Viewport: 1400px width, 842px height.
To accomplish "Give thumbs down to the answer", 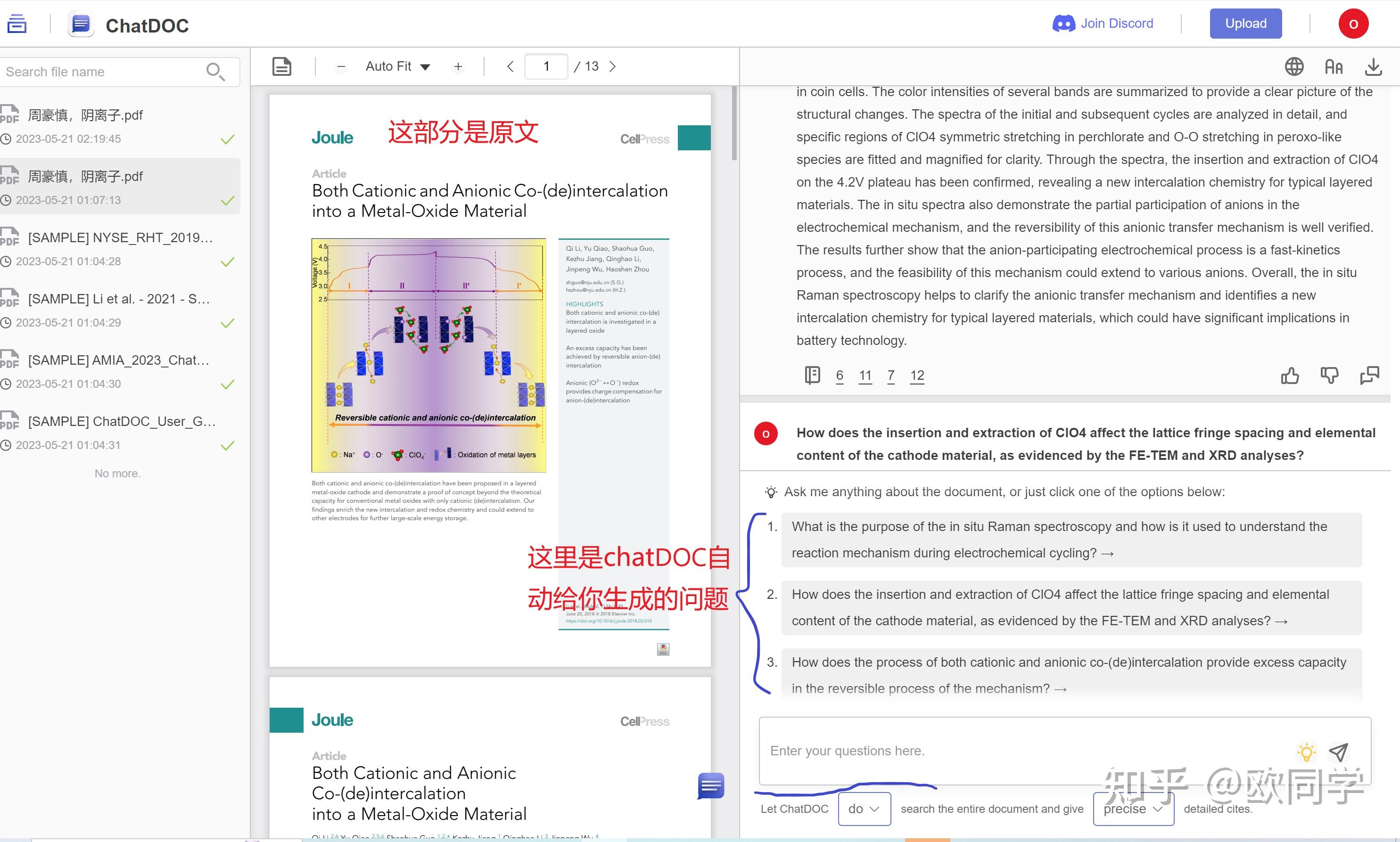I will pos(1329,376).
